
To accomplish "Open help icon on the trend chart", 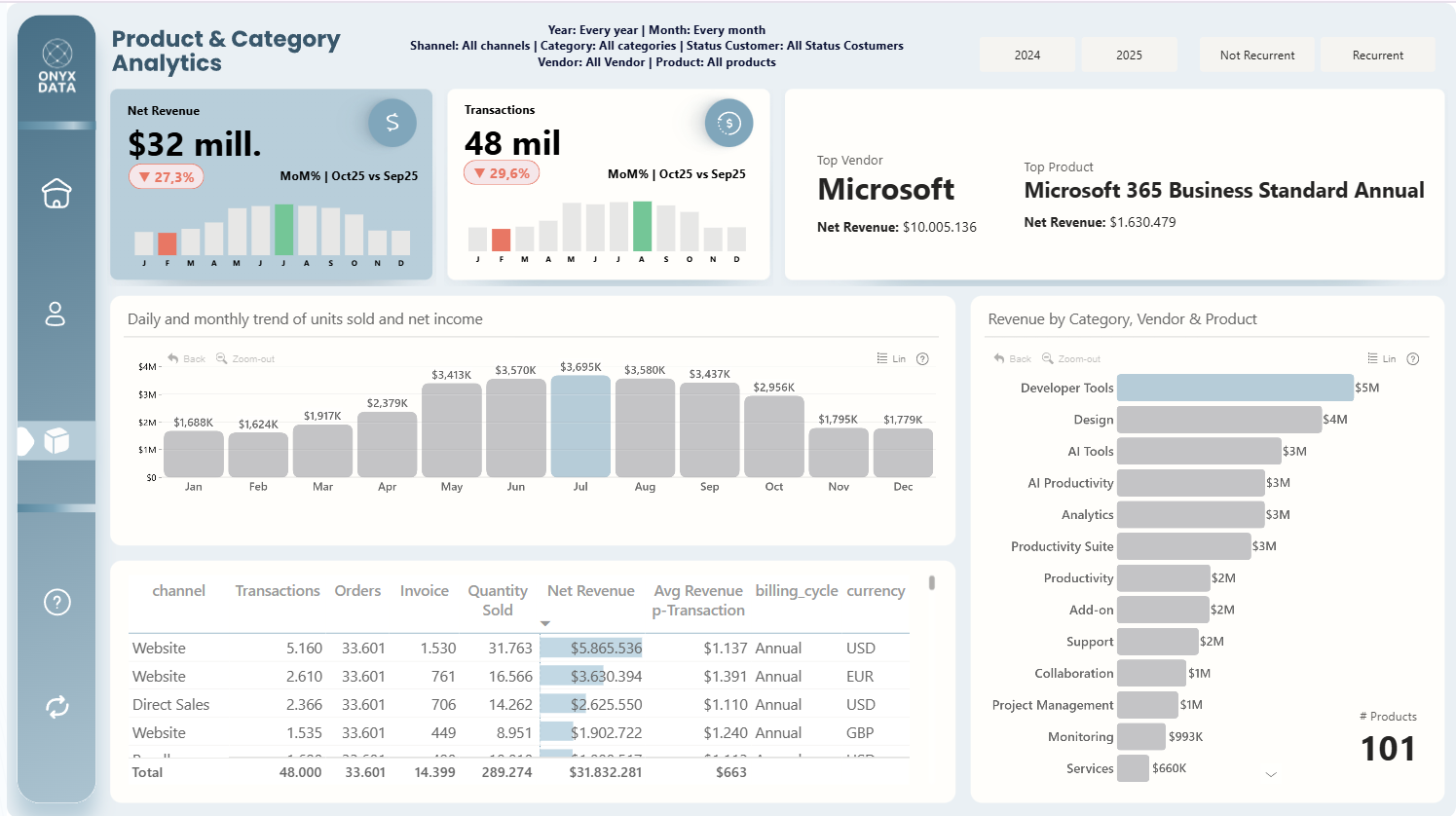I will (x=922, y=358).
